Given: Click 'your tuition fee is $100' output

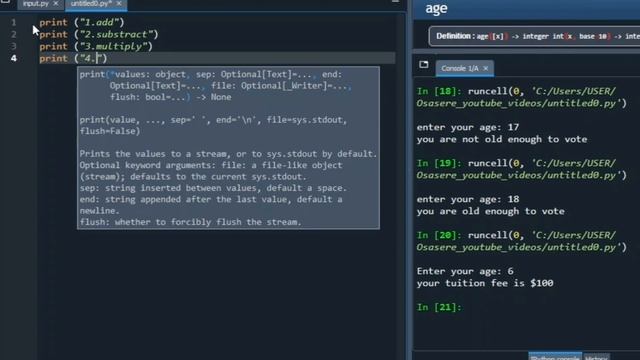Looking at the screenshot, I should tap(485, 283).
